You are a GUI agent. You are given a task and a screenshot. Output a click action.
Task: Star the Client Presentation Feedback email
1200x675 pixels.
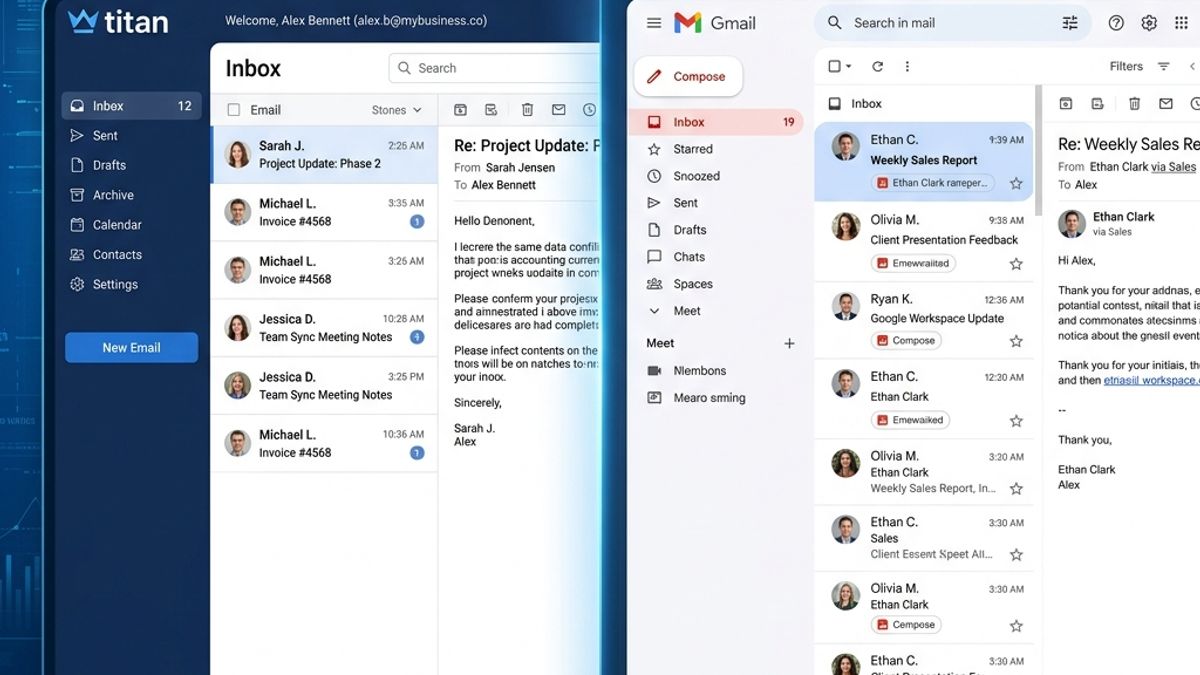tap(1016, 264)
